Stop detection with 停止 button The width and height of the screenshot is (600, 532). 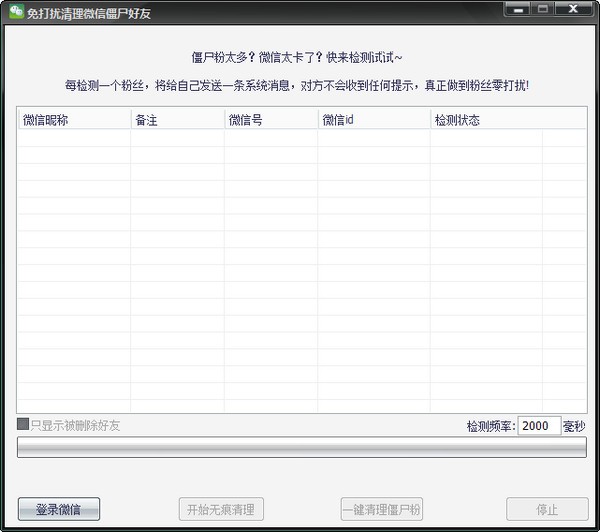coord(547,509)
